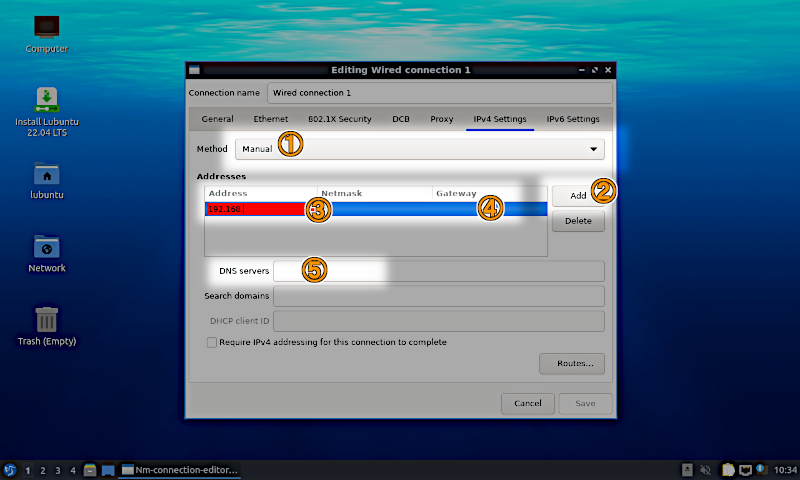
Task: Switch to workspace 4 in pager
Action: click(x=73, y=470)
